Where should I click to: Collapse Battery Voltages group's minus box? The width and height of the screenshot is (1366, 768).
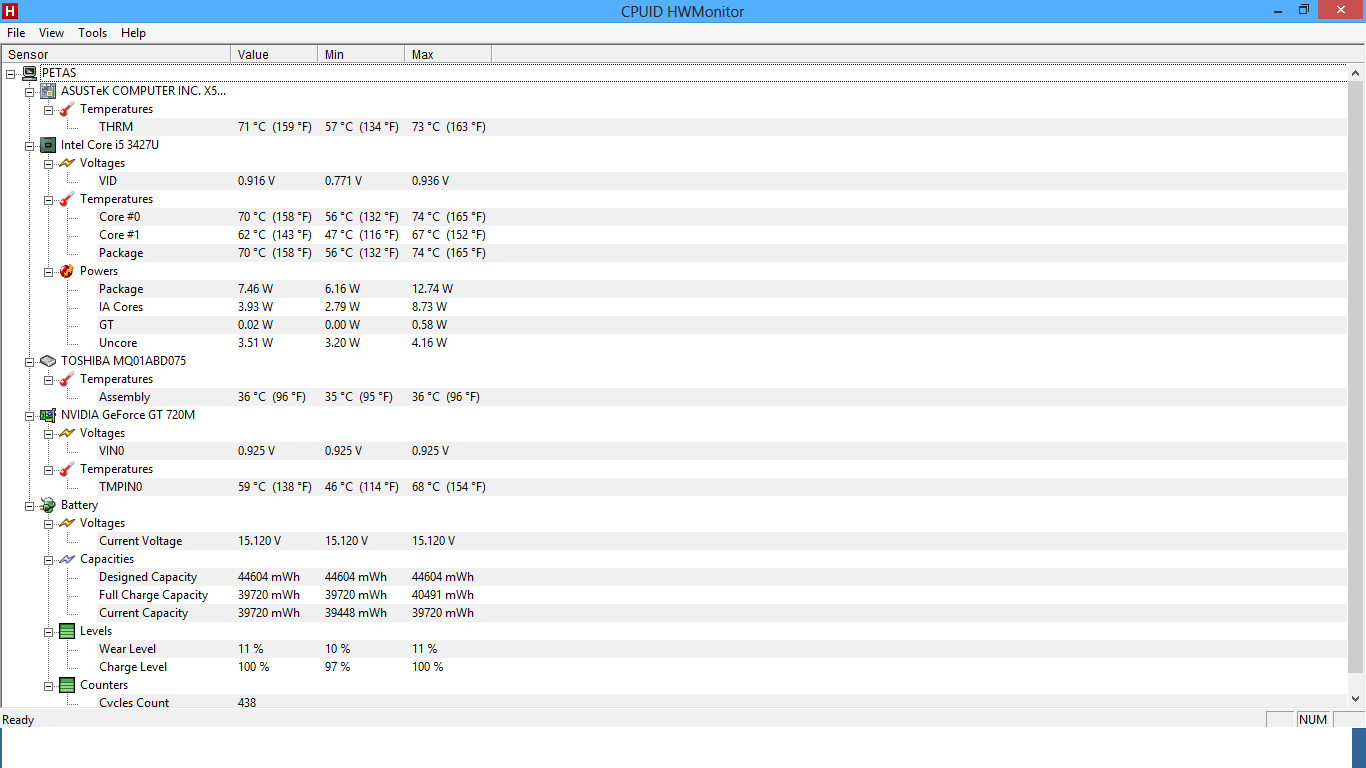(x=48, y=523)
